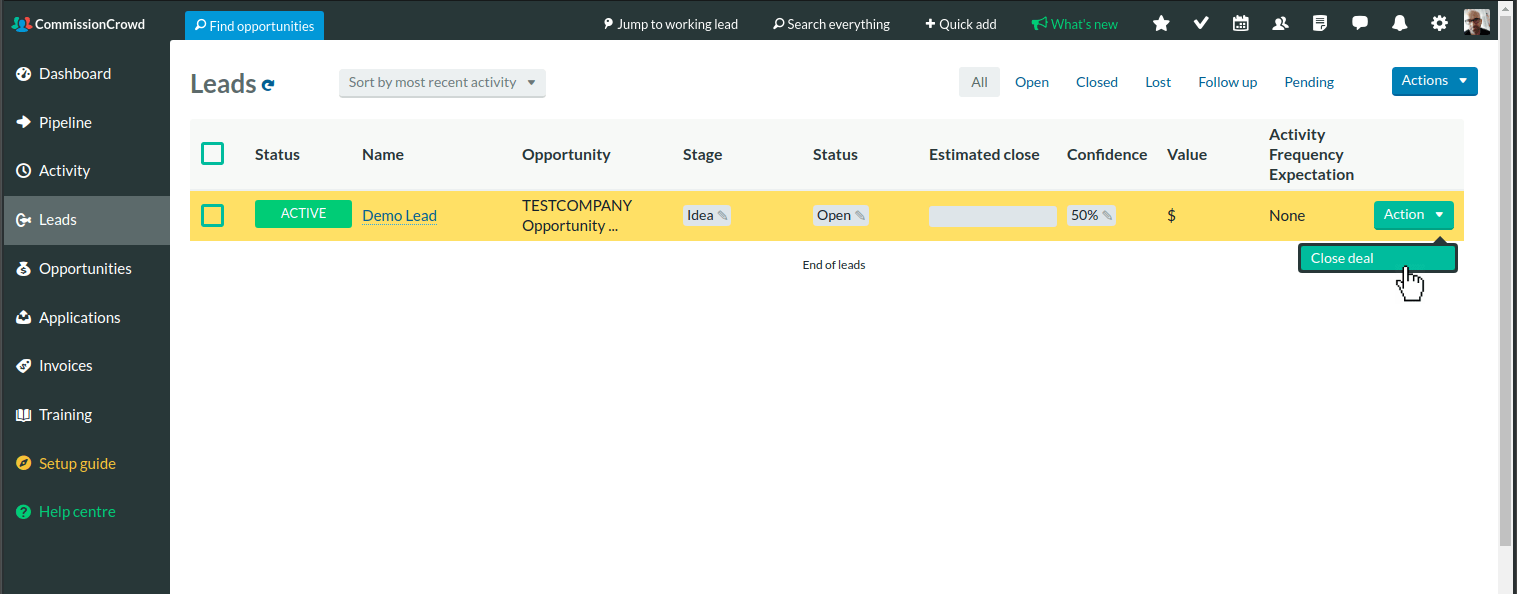1517x594 pixels.
Task: Open the calendar icon in top bar
Action: pos(1241,24)
